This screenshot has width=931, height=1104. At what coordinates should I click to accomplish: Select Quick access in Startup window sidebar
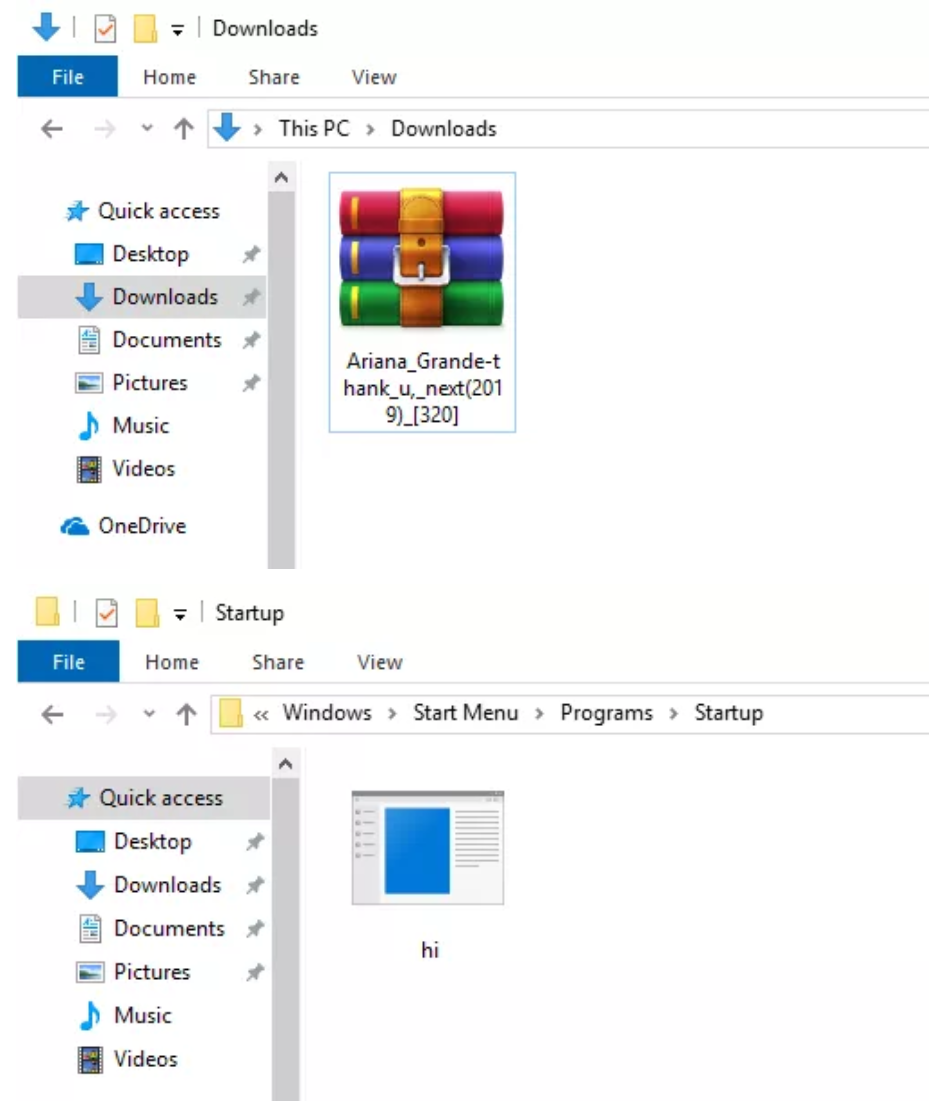(144, 798)
